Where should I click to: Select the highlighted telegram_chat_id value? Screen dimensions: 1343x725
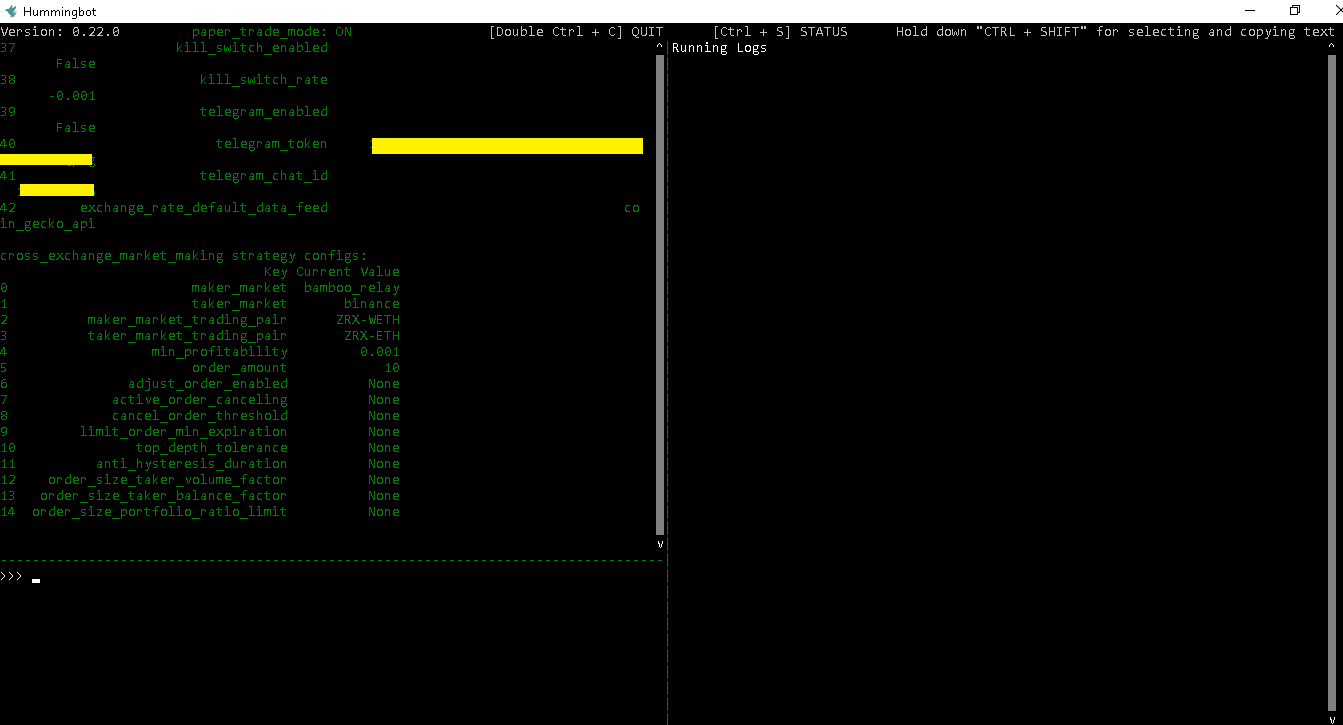point(56,190)
